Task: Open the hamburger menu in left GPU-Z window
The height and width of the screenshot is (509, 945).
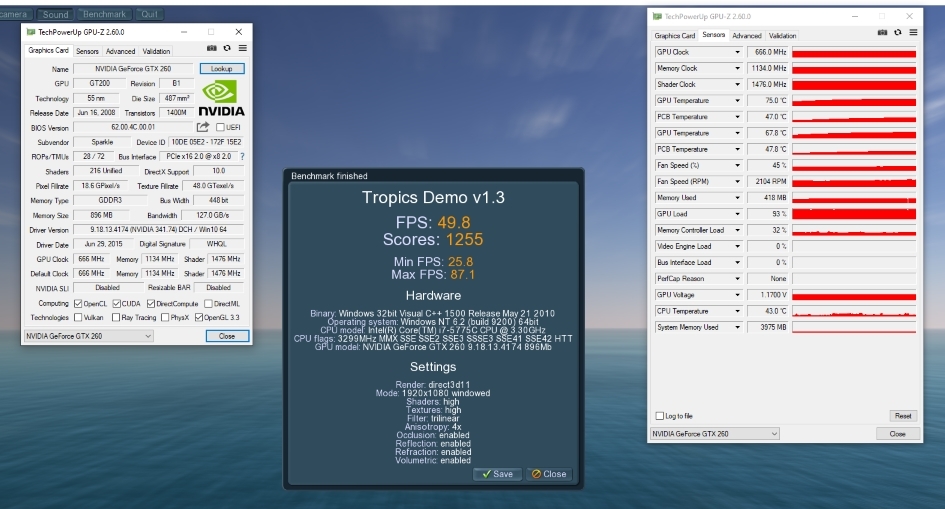Action: [x=242, y=48]
